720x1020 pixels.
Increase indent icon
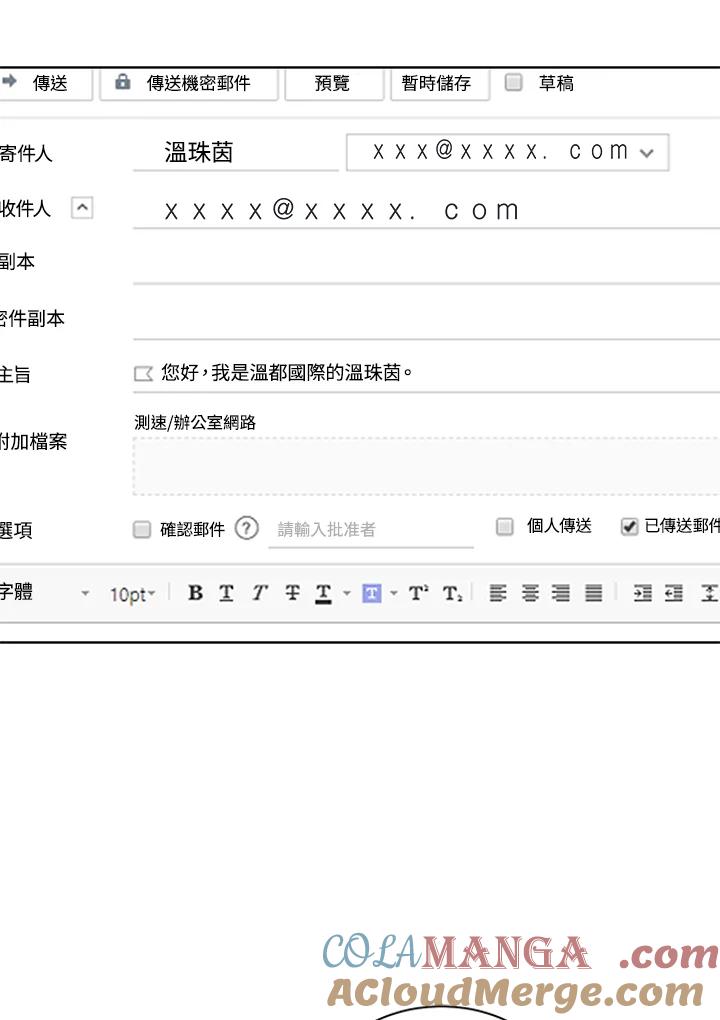[643, 593]
